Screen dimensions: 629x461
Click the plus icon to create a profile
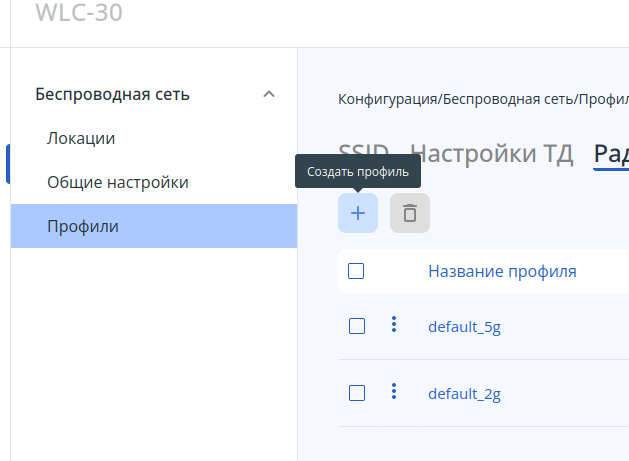coord(358,213)
